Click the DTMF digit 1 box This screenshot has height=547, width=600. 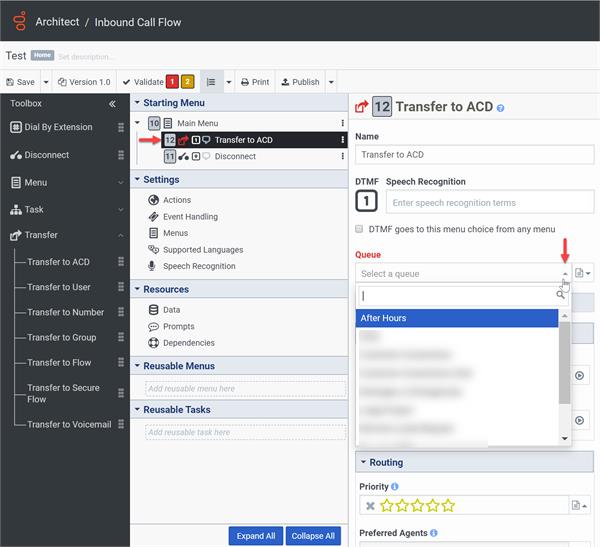(x=366, y=201)
